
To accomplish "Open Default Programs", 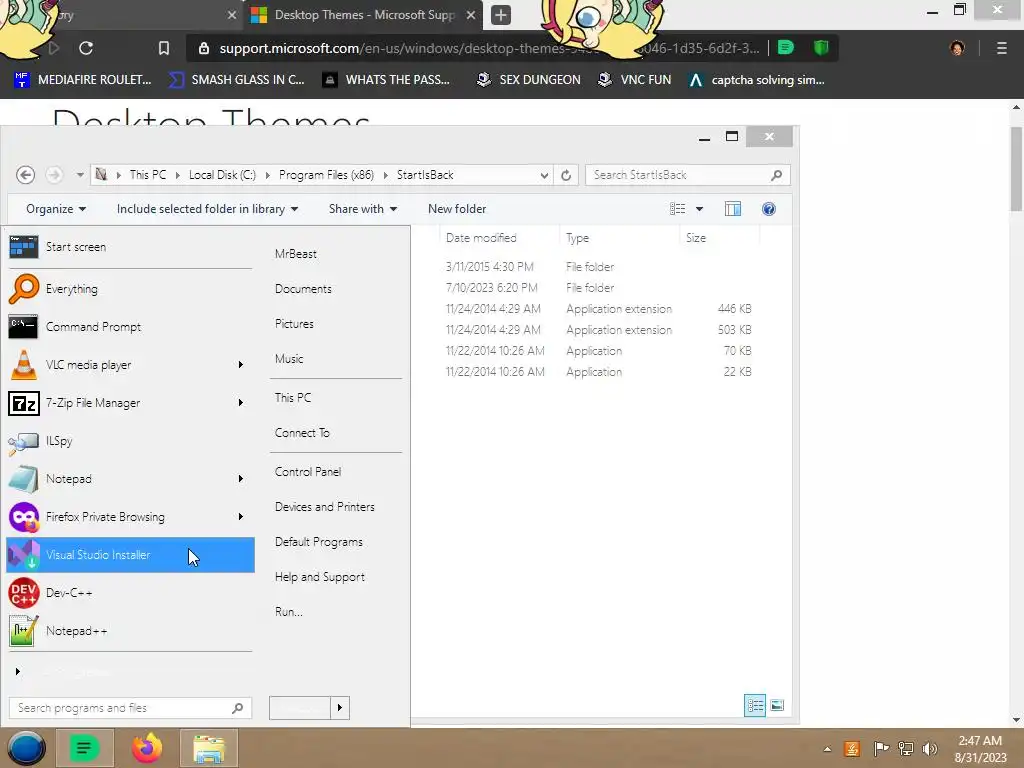I will [x=319, y=542].
